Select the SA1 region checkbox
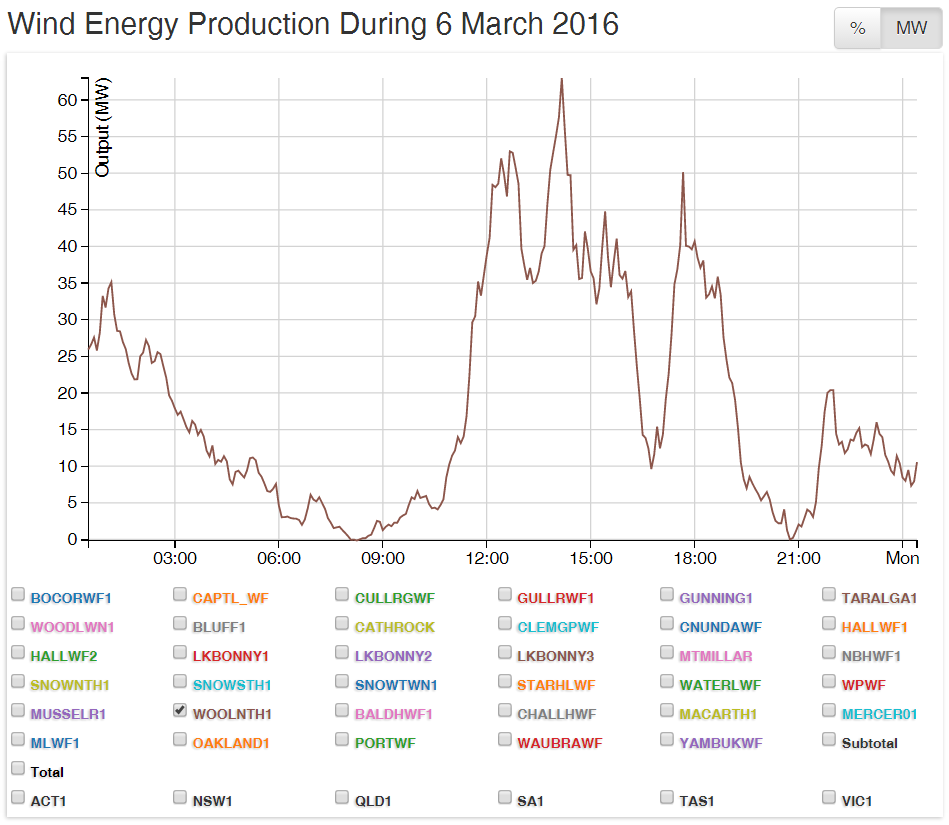The image size is (949, 825). pos(505,798)
